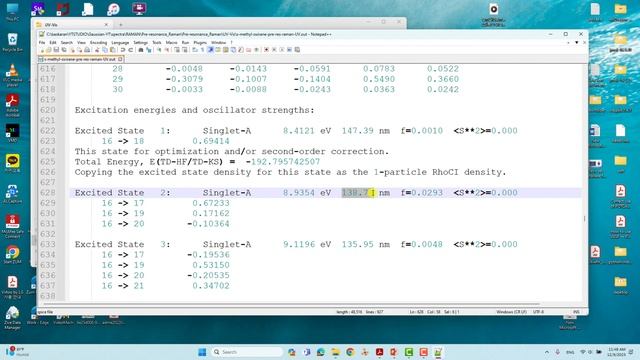Click the Replace toolbar icon
640x360 pixels.
149,50
